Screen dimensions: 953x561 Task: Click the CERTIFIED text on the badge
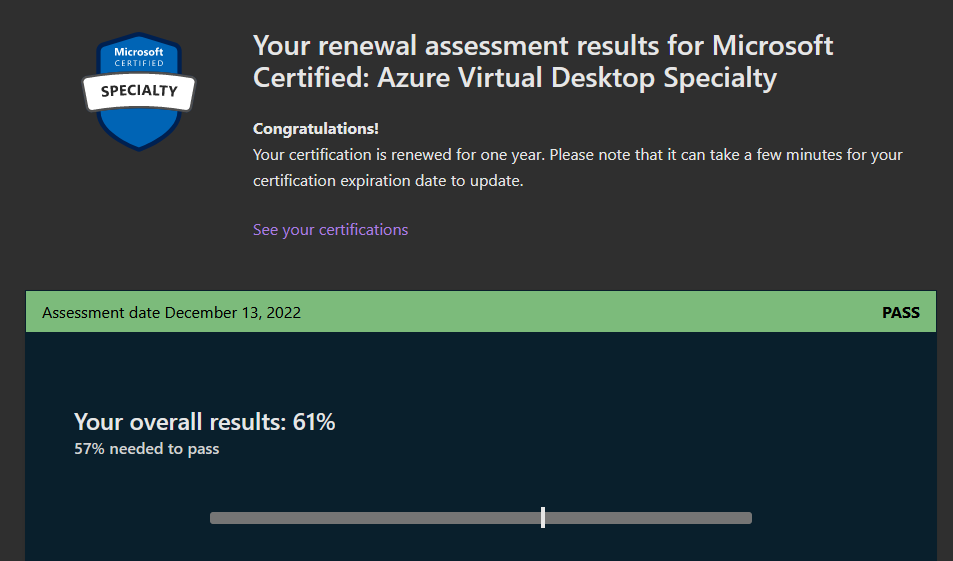[x=139, y=63]
